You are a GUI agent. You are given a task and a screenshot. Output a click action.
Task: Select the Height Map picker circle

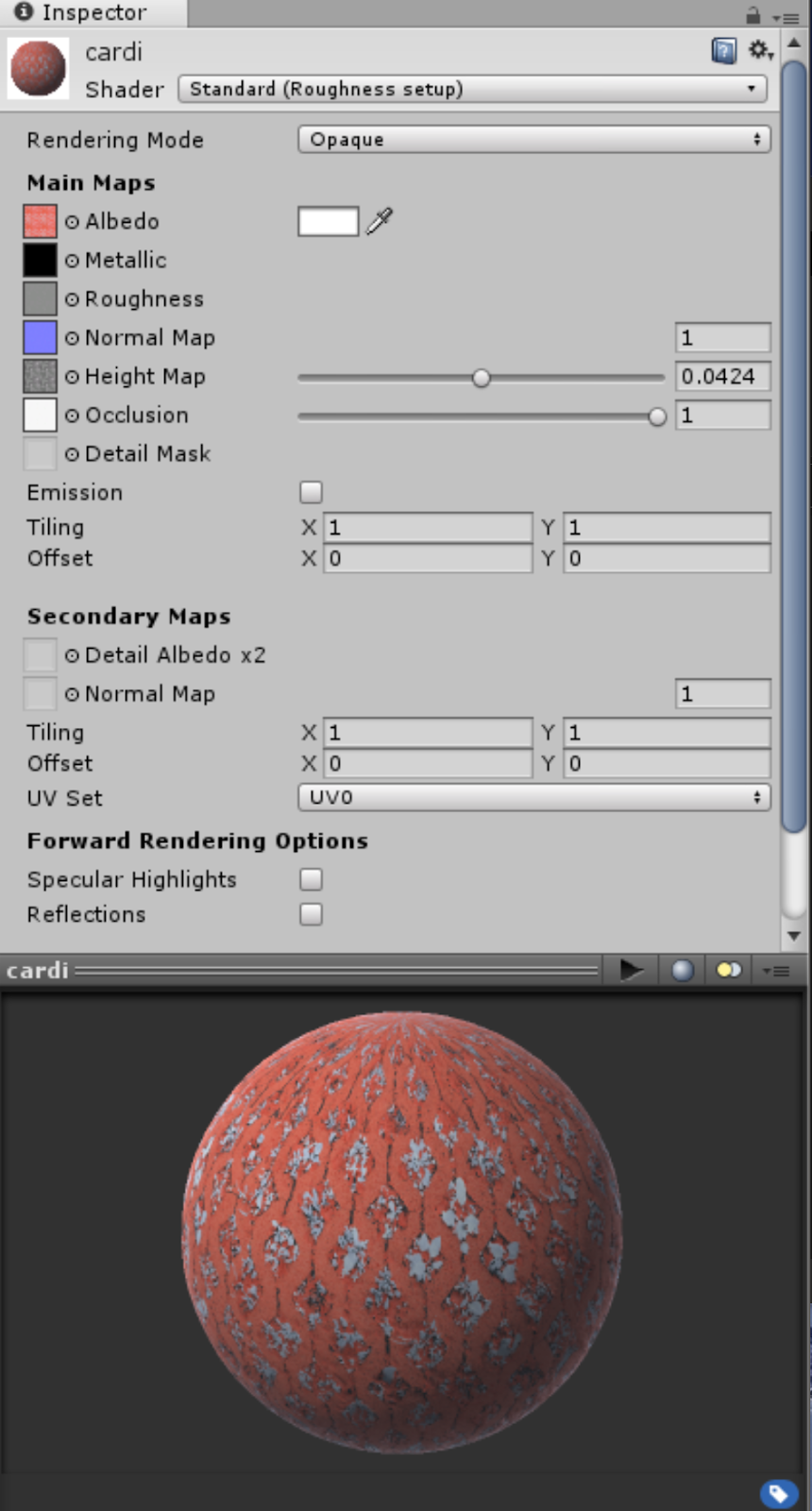73,377
